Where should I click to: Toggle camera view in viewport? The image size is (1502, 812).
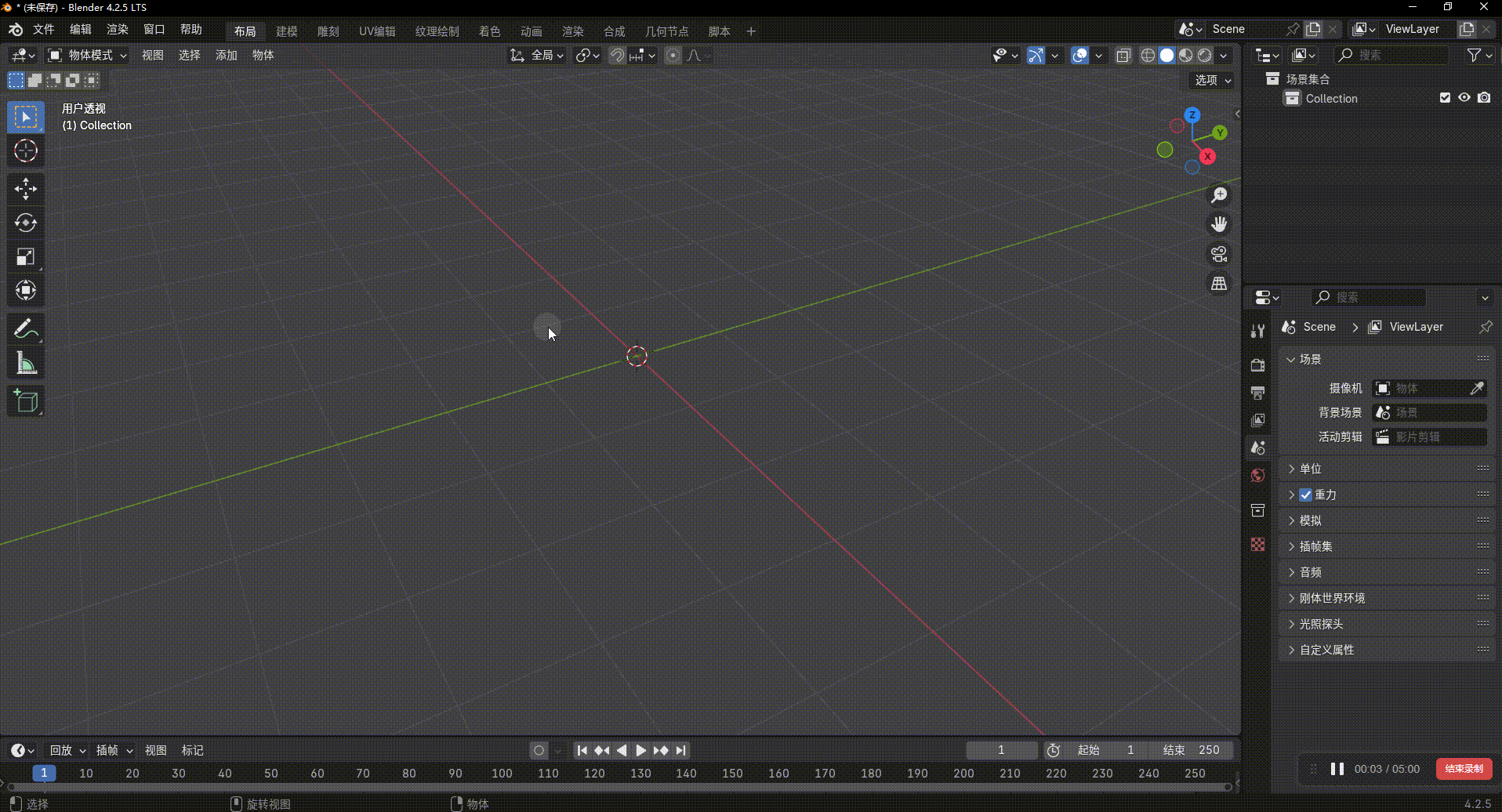coord(1218,254)
